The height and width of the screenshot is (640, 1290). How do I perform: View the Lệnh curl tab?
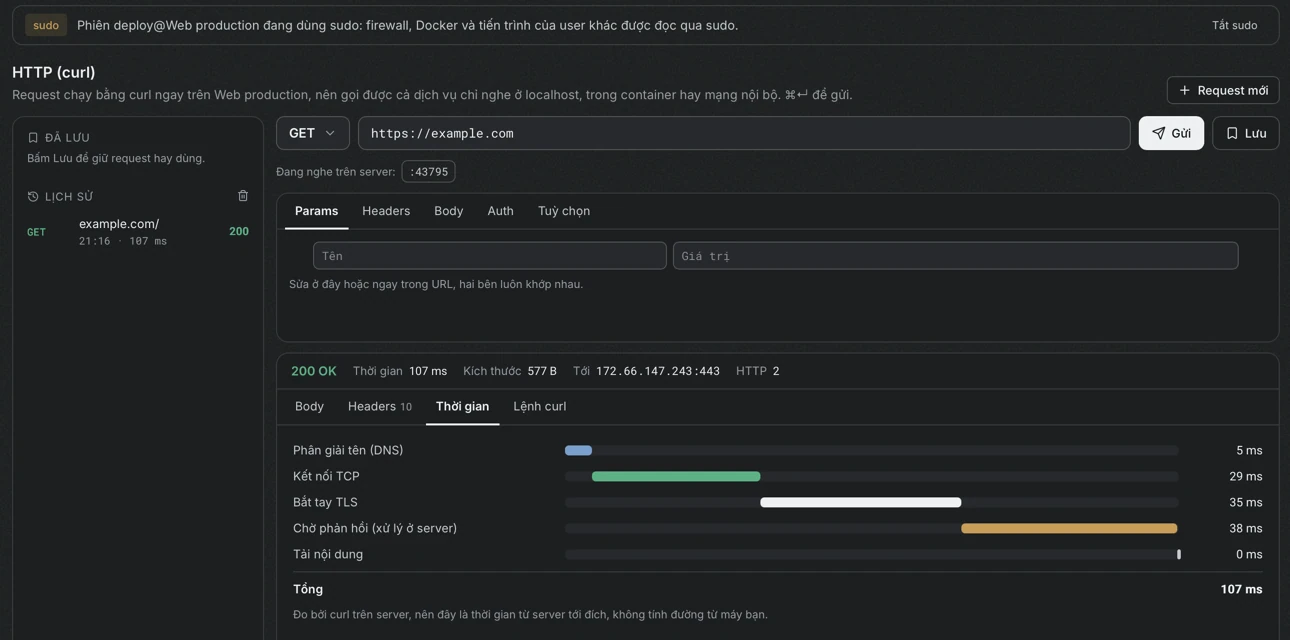540,406
